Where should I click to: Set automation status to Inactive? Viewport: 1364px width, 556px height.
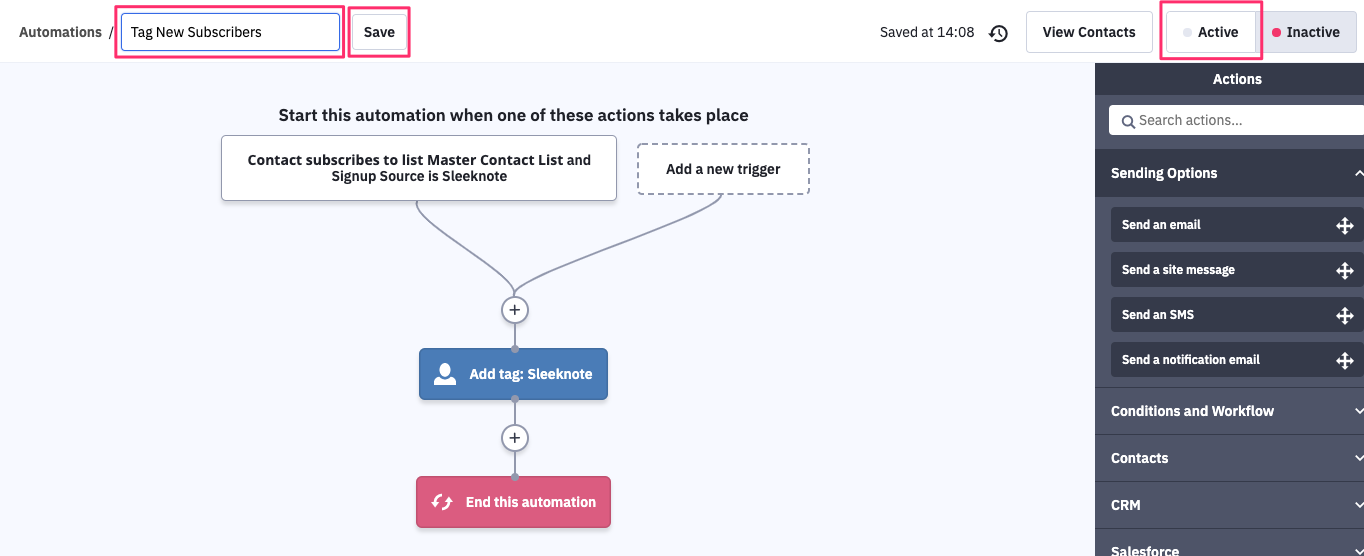click(1306, 32)
